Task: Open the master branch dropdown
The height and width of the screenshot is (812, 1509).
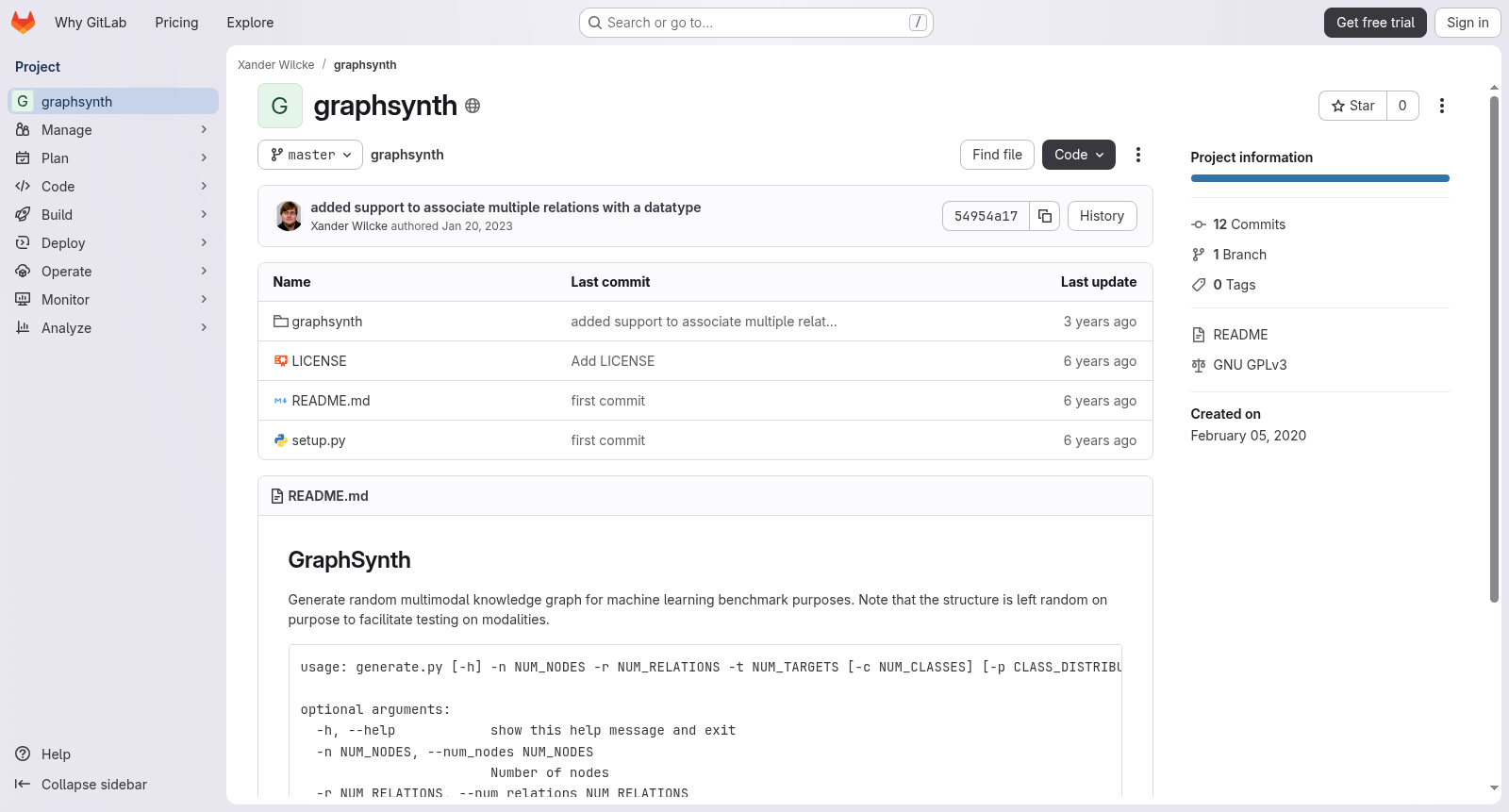Action: point(310,155)
